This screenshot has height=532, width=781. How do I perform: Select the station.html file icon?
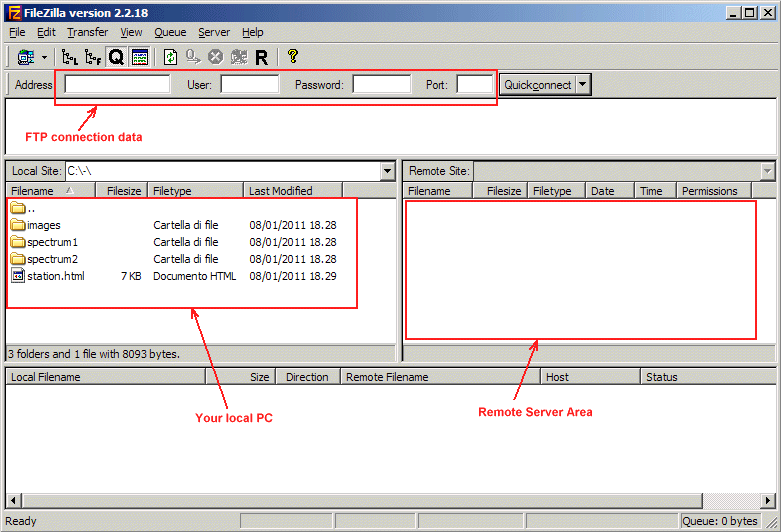pyautogui.click(x=18, y=275)
